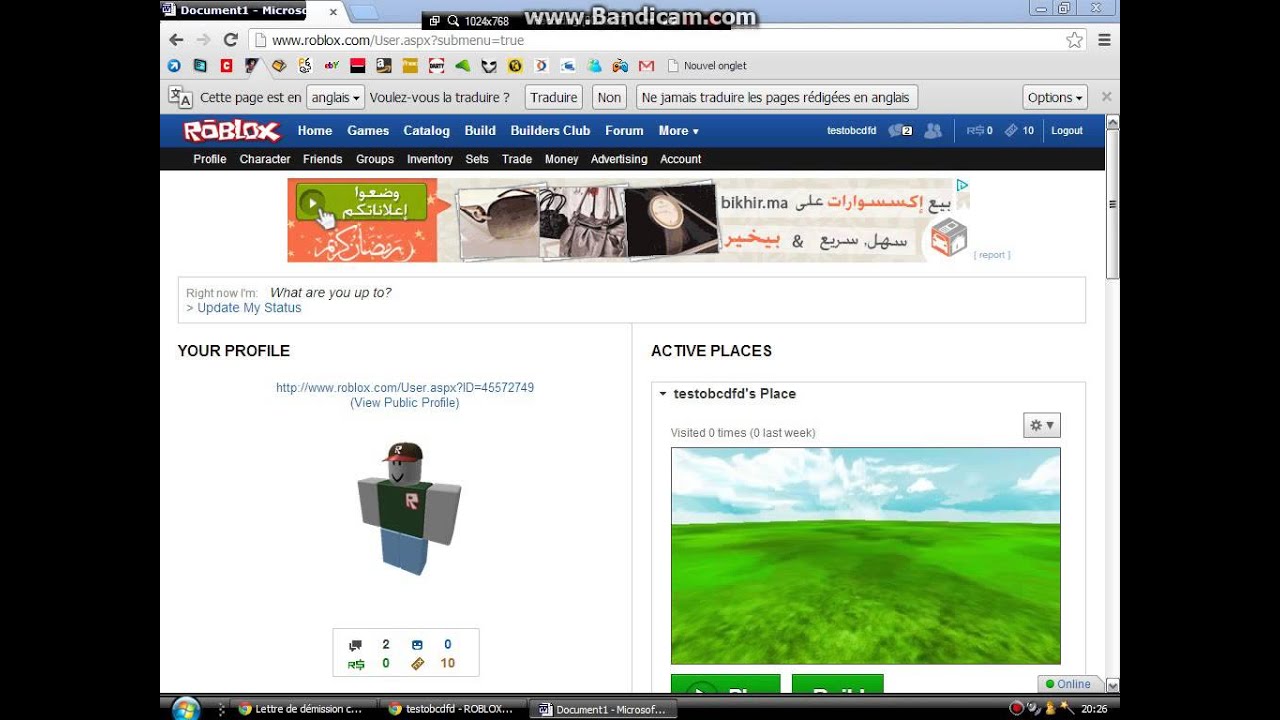This screenshot has height=720, width=1280.
Task: Click Ne jamais traduire les pages rédigées en anglais
Action: click(776, 97)
